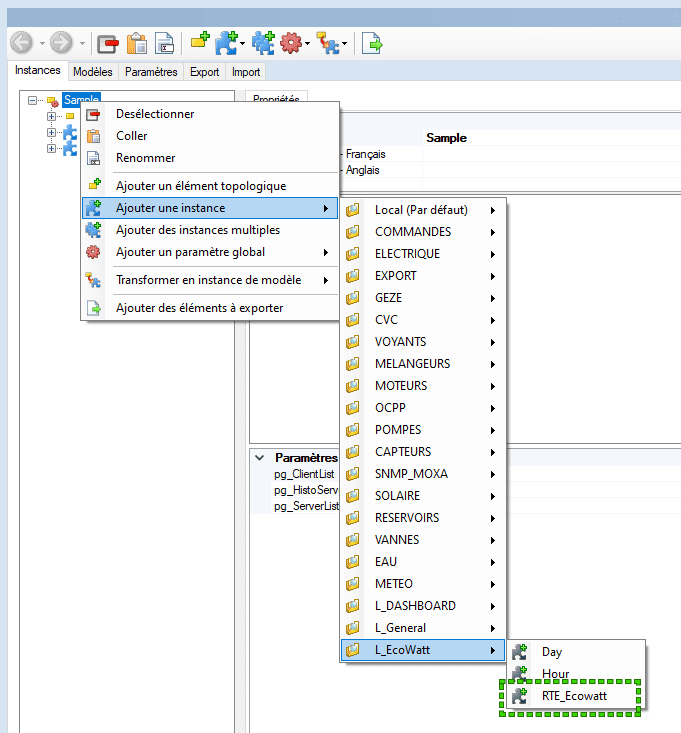The height and width of the screenshot is (733, 681).
Task: Expand the first child node under Sample
Action: [51, 116]
